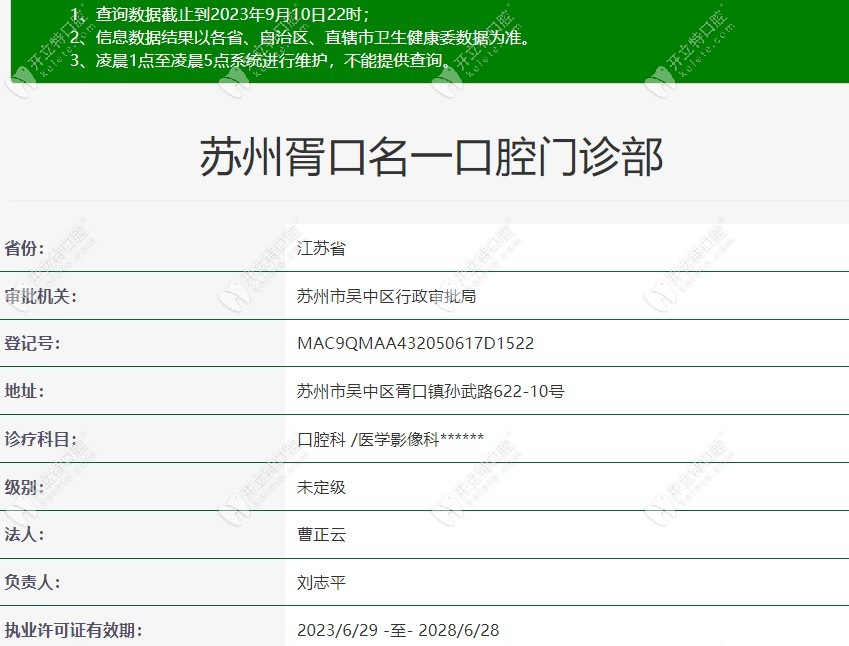849x646 pixels.
Task: Select the 审批机关 label
Action: click(41, 296)
